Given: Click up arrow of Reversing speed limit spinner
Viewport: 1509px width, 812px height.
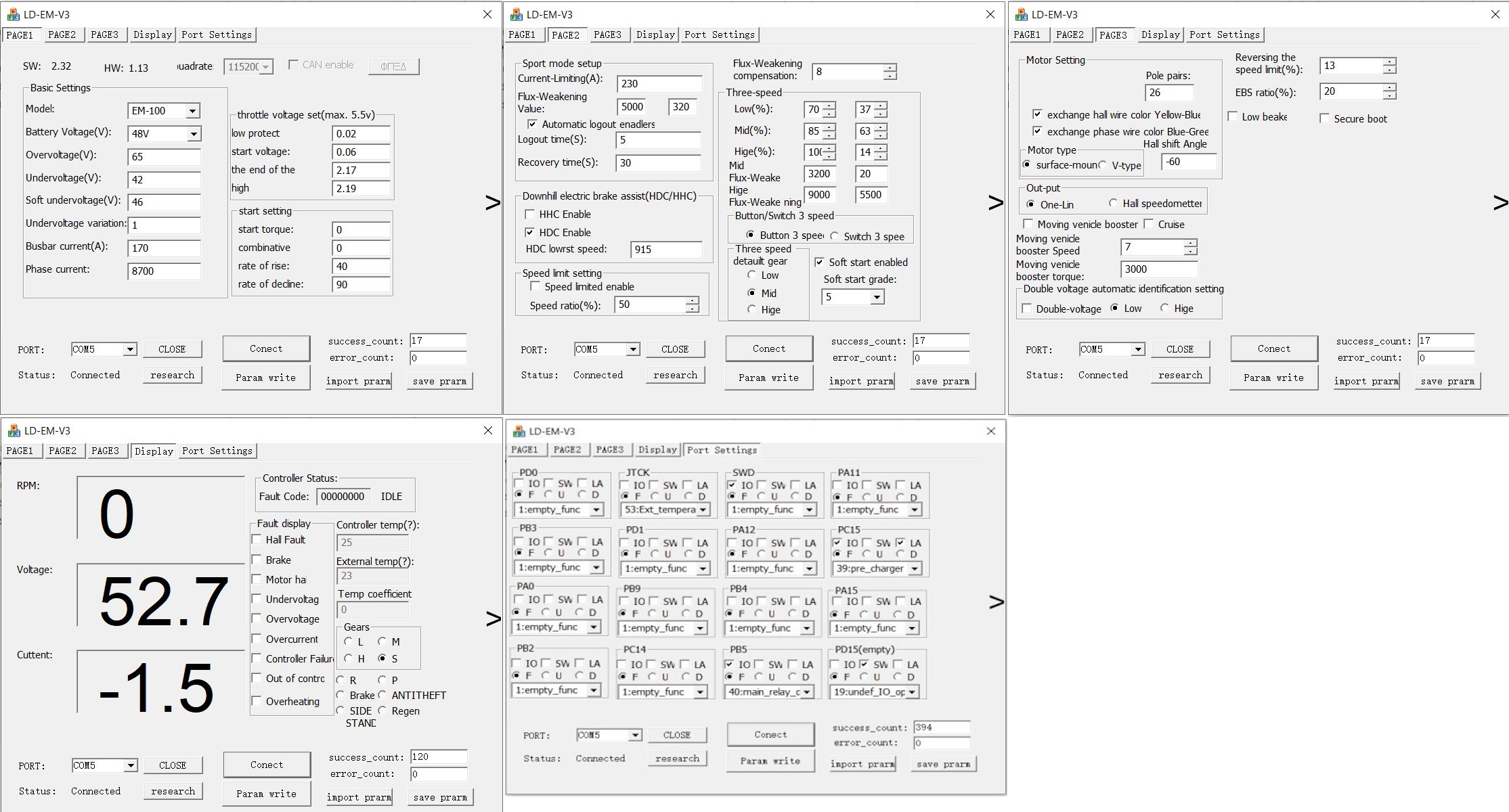Looking at the screenshot, I should pos(1389,62).
